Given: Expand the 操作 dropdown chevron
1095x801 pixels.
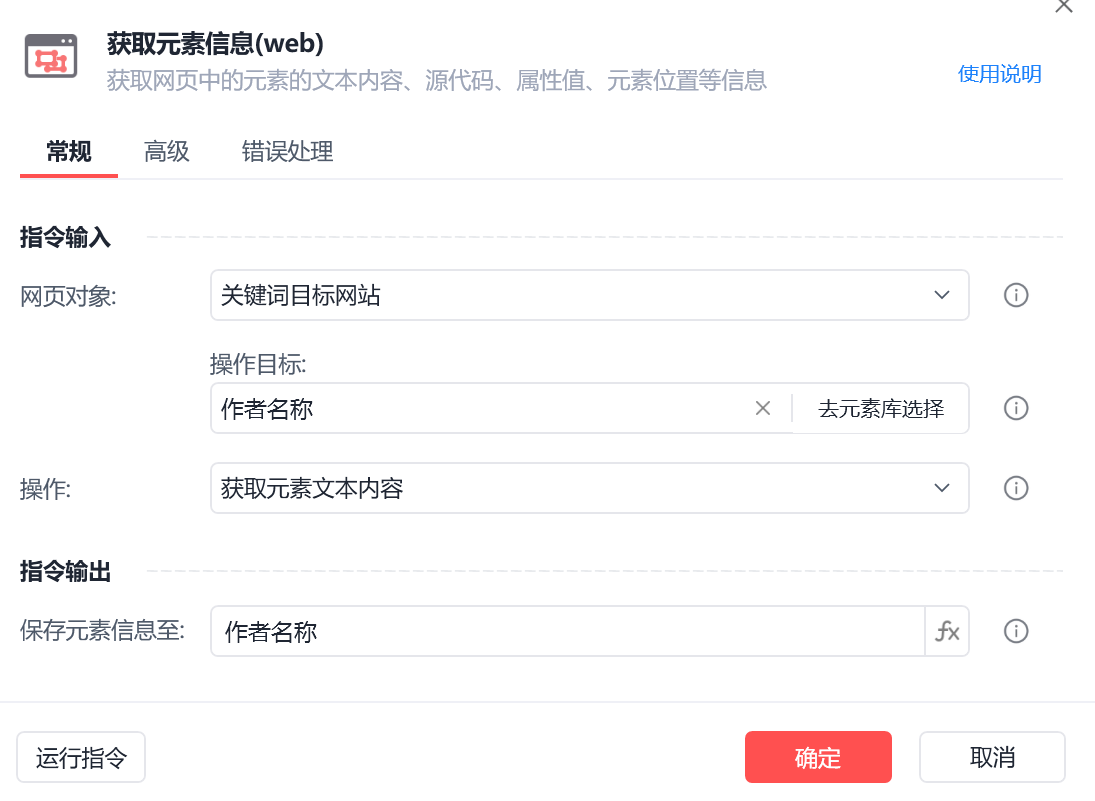Looking at the screenshot, I should point(941,488).
